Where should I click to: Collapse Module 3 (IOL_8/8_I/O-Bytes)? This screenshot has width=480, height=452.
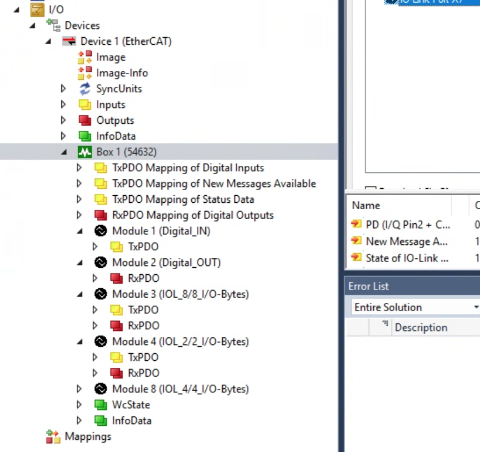point(80,295)
